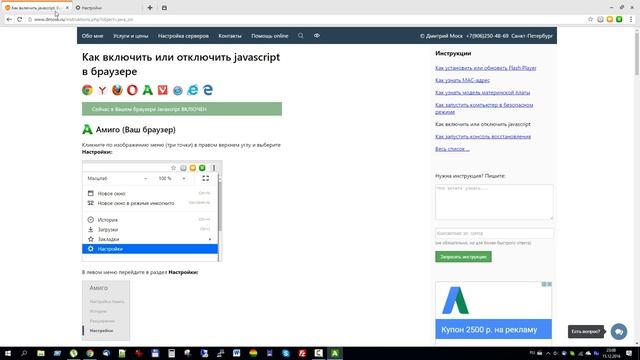Open a new tab with plus button

point(150,7)
